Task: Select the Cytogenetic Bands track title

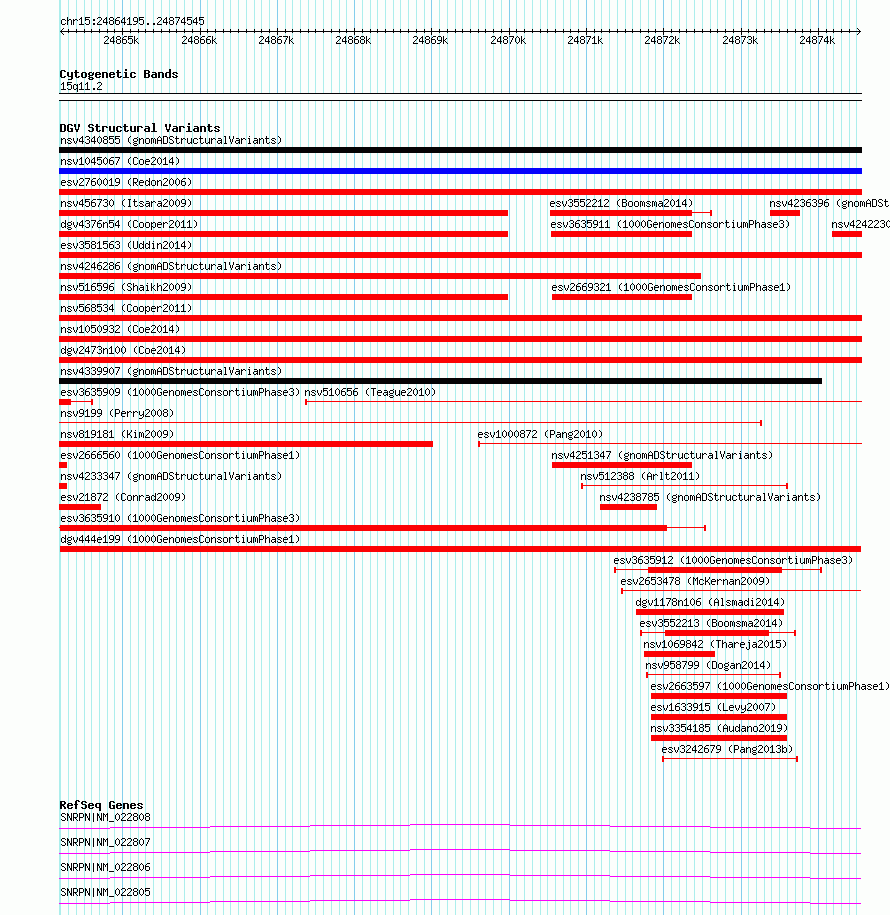Action: pos(119,74)
